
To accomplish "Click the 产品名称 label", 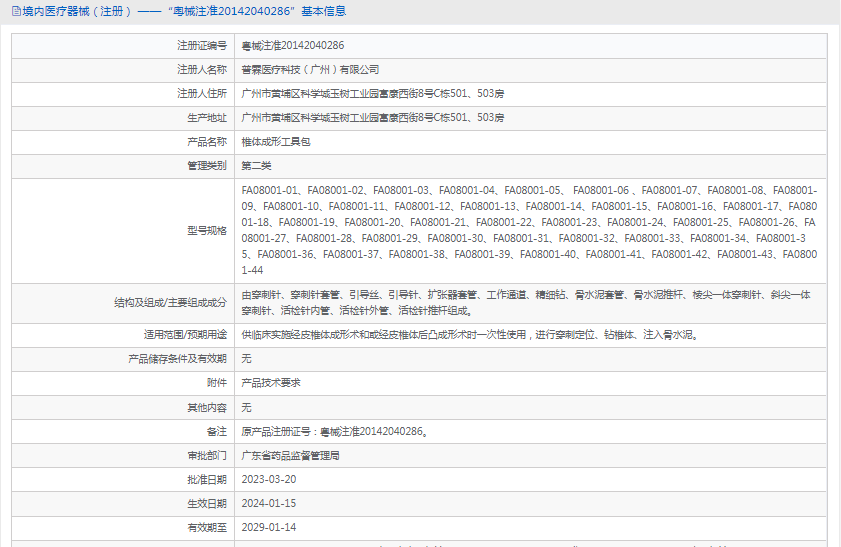I will [207, 142].
